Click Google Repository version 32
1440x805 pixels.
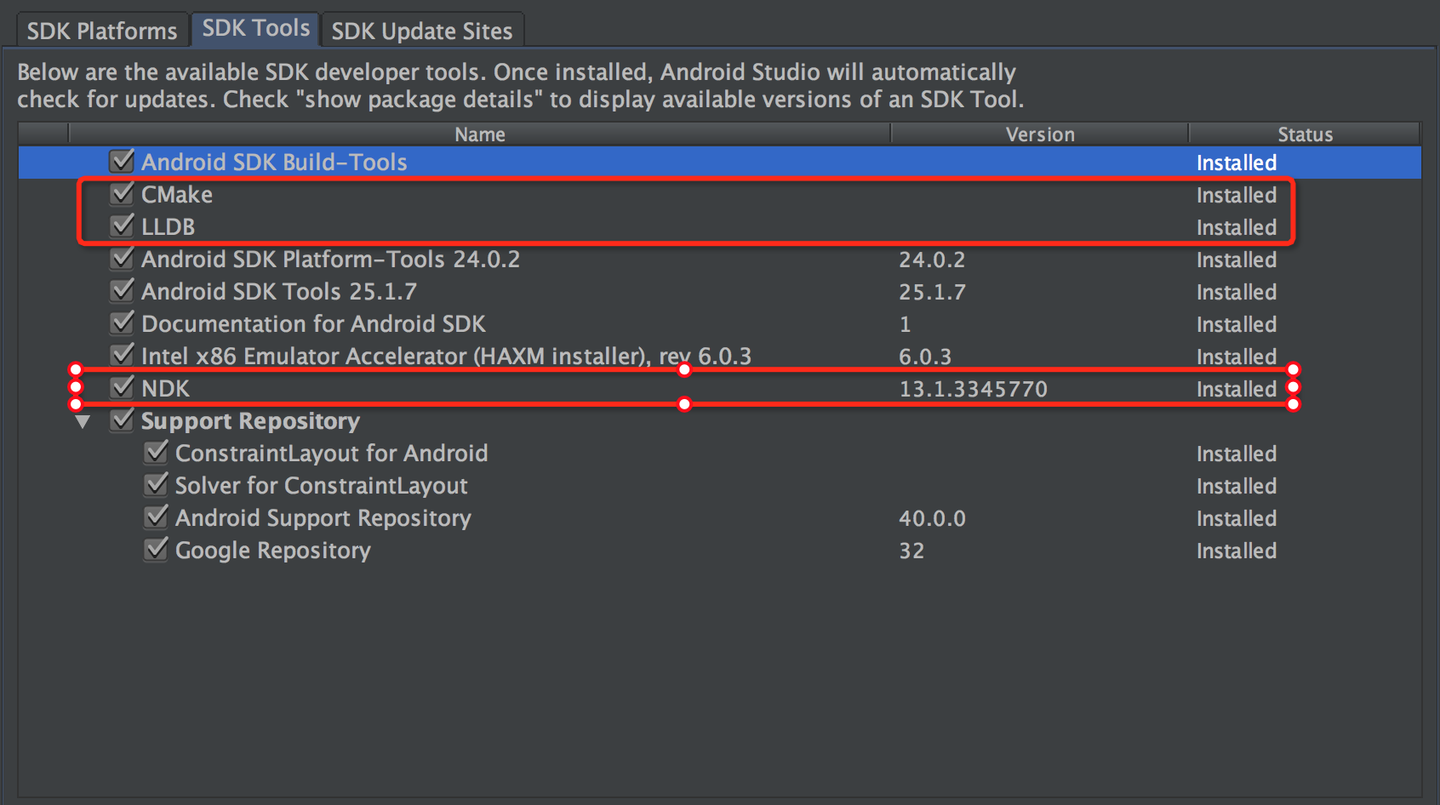[911, 551]
